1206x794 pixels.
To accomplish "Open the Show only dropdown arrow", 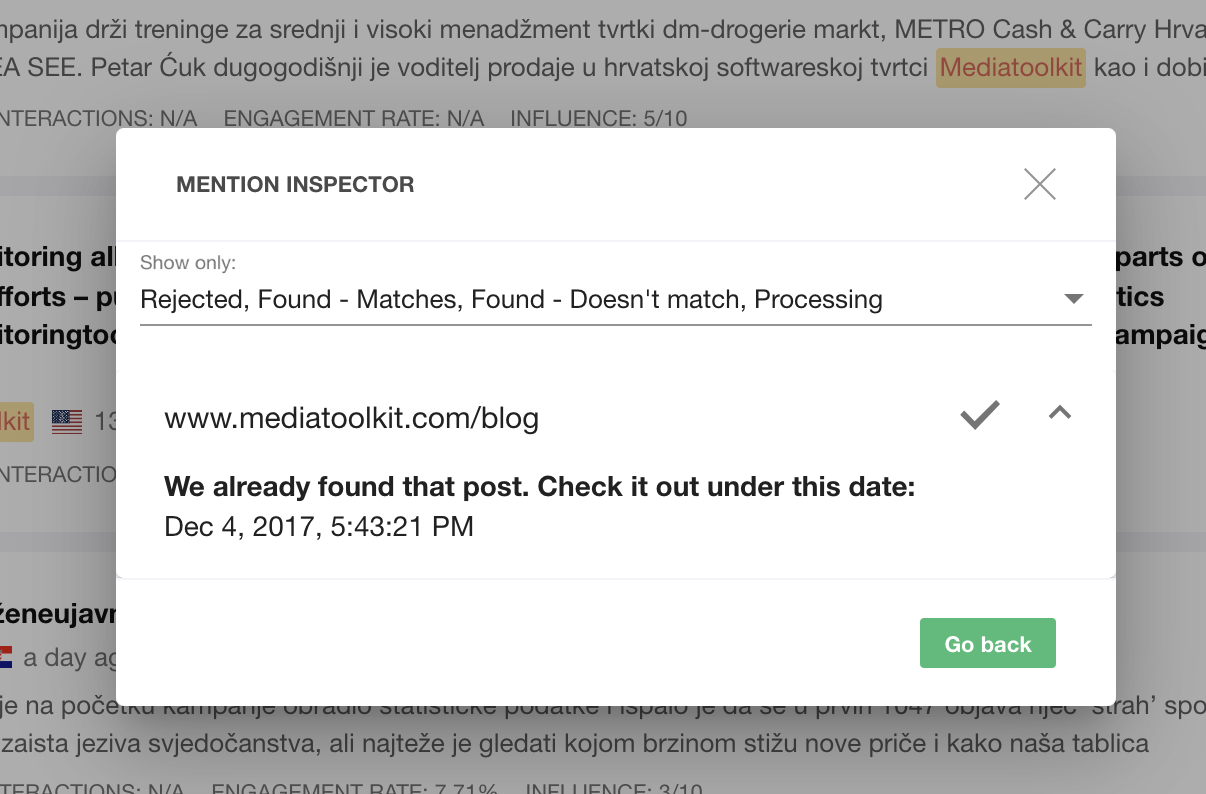I will click(1074, 299).
